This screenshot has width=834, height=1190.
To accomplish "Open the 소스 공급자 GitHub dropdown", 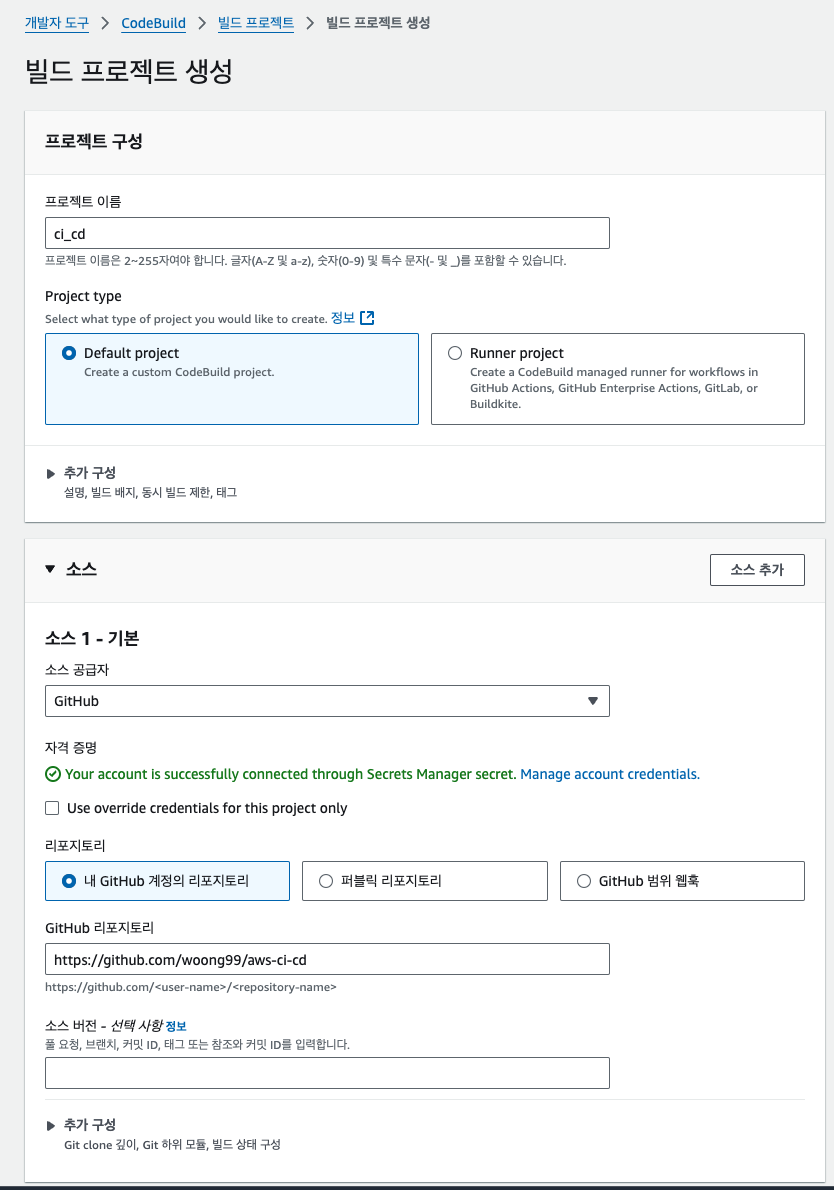I will (x=327, y=701).
